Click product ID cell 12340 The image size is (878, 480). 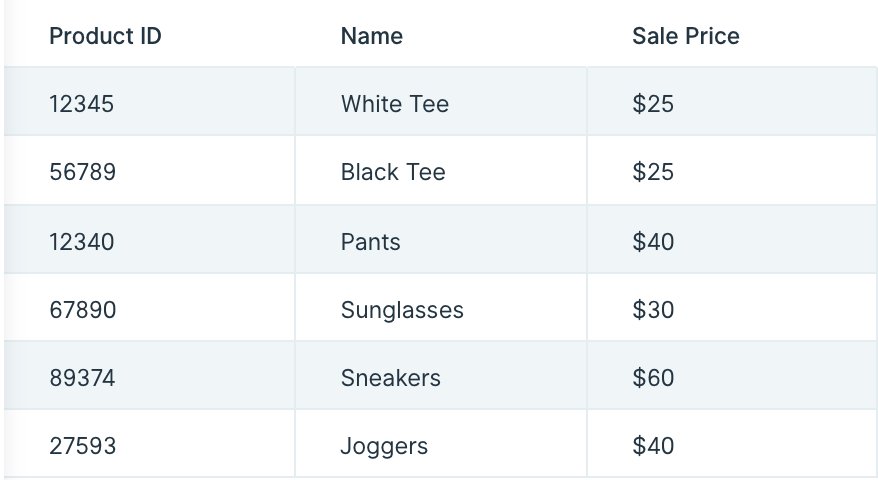[x=150, y=239]
